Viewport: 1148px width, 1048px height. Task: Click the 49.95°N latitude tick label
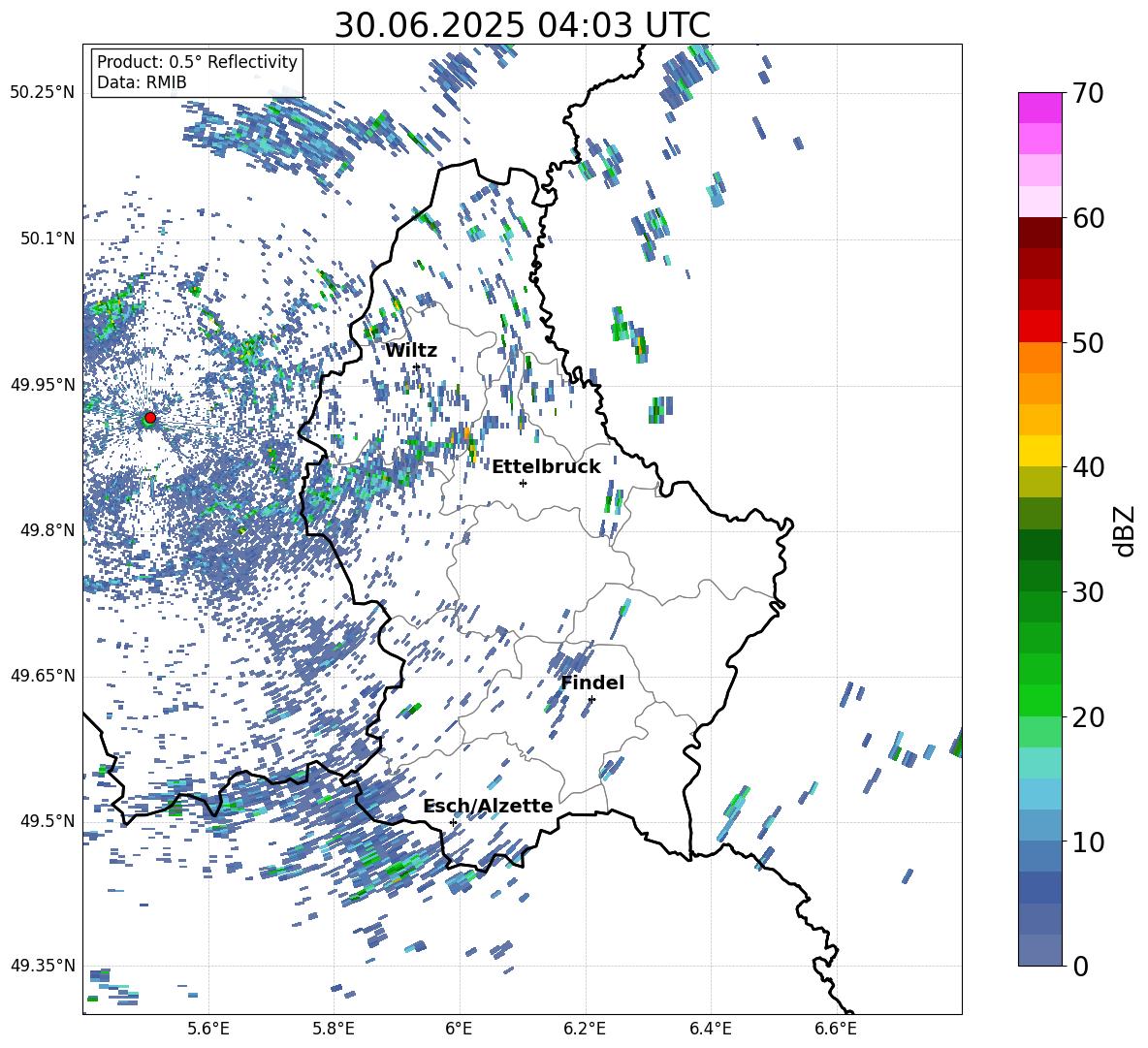tap(43, 385)
